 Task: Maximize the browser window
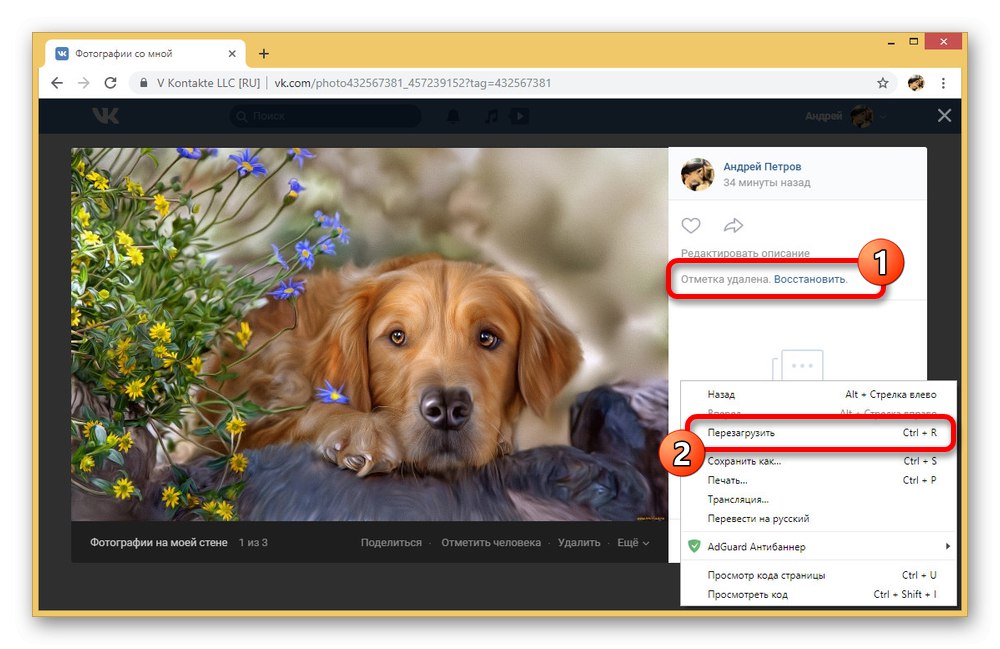(x=913, y=42)
